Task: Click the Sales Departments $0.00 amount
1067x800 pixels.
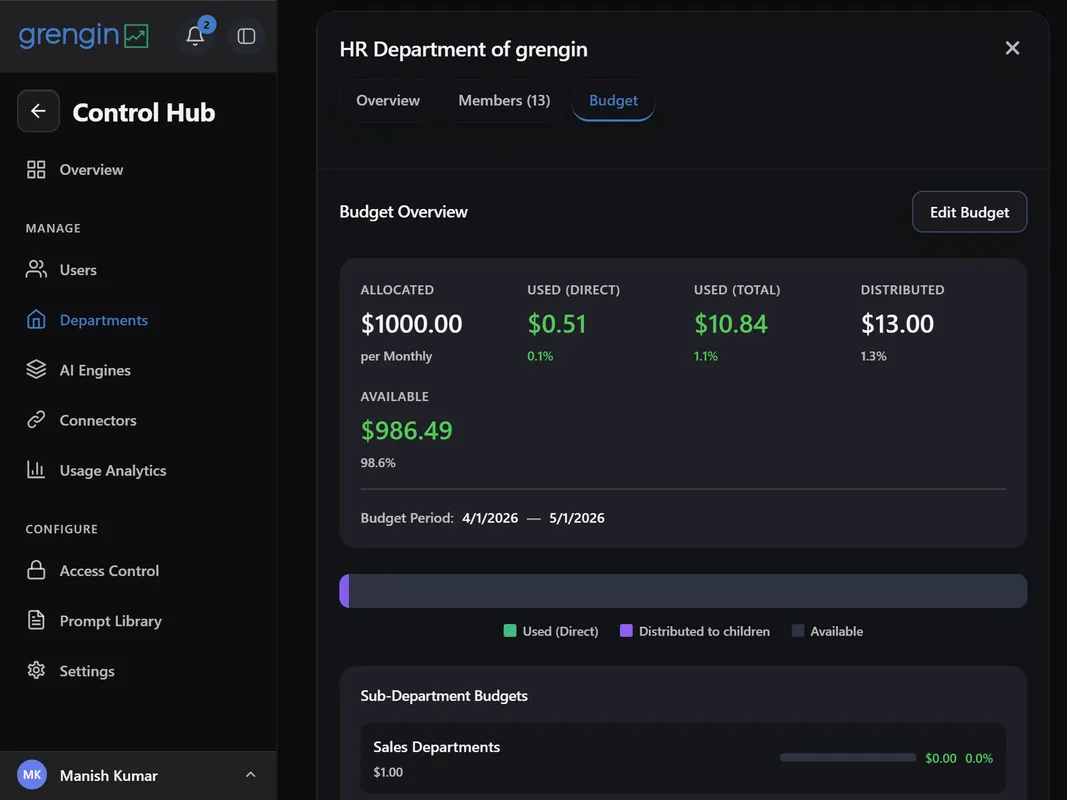Action: pos(940,759)
